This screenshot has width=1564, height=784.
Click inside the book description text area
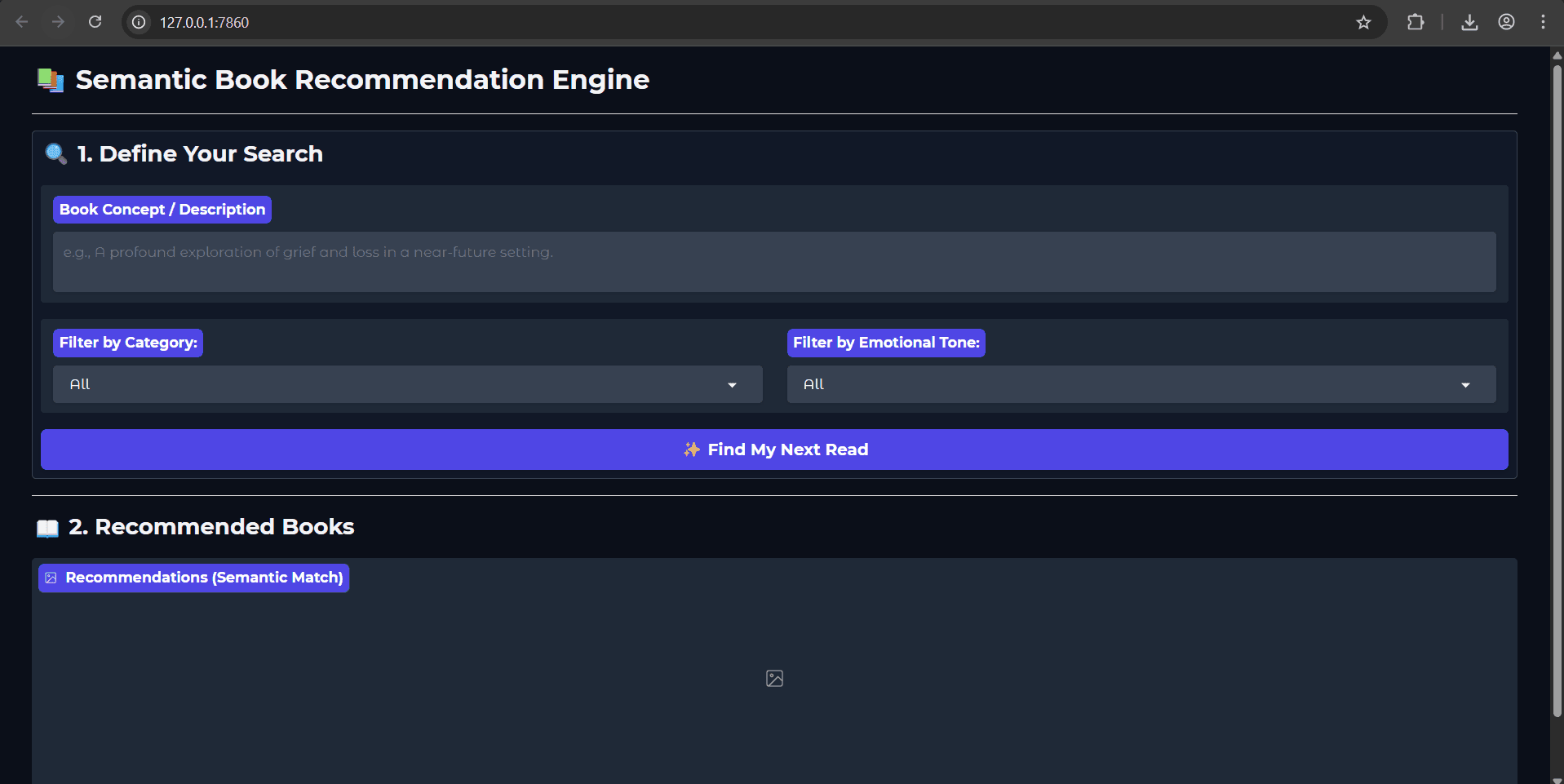coord(773,261)
